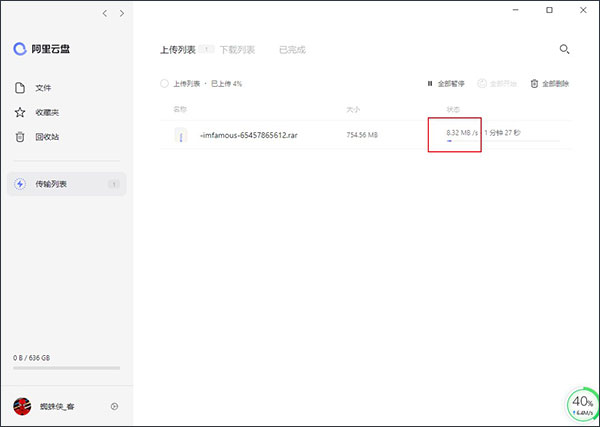Open the search magnifier icon
The width and height of the screenshot is (600, 427).
[x=564, y=49]
